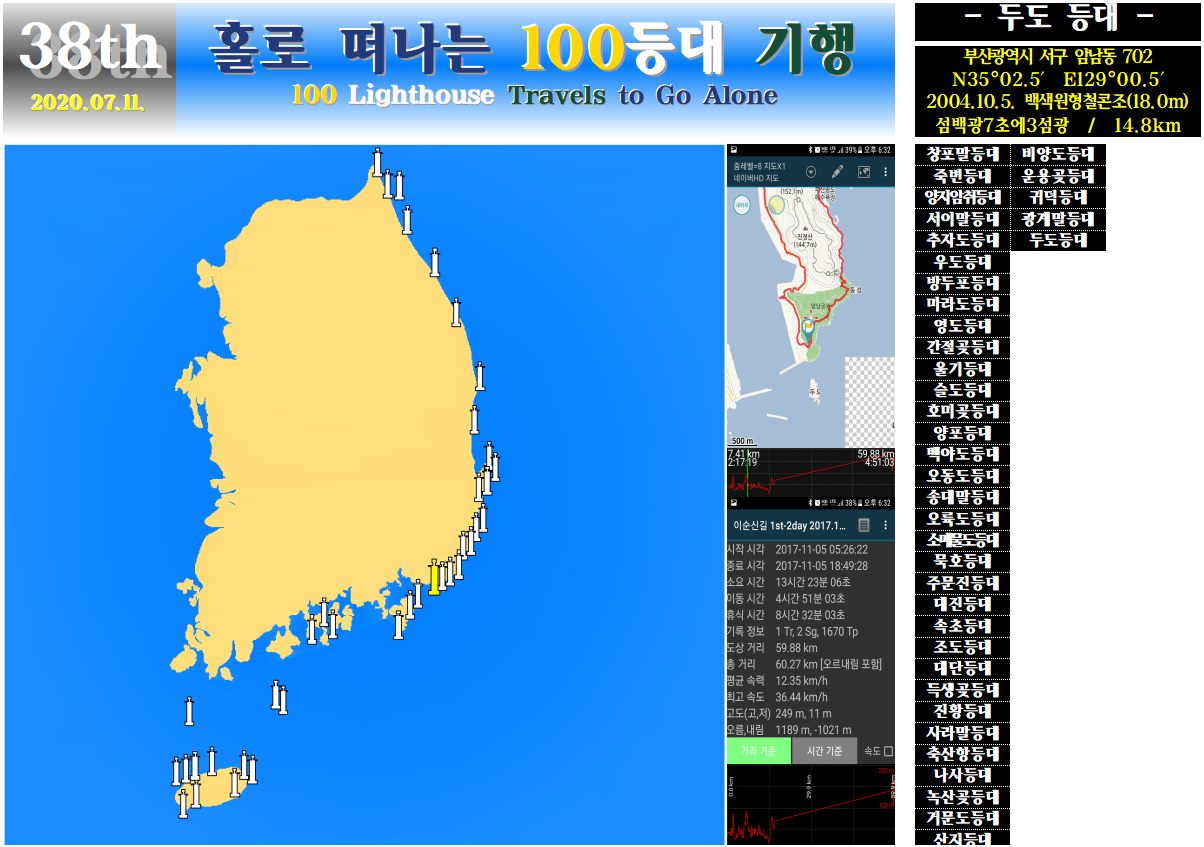Screen dimensions: 1204x847
Task: Open the 송대말등대 entry
Action: (x=962, y=497)
